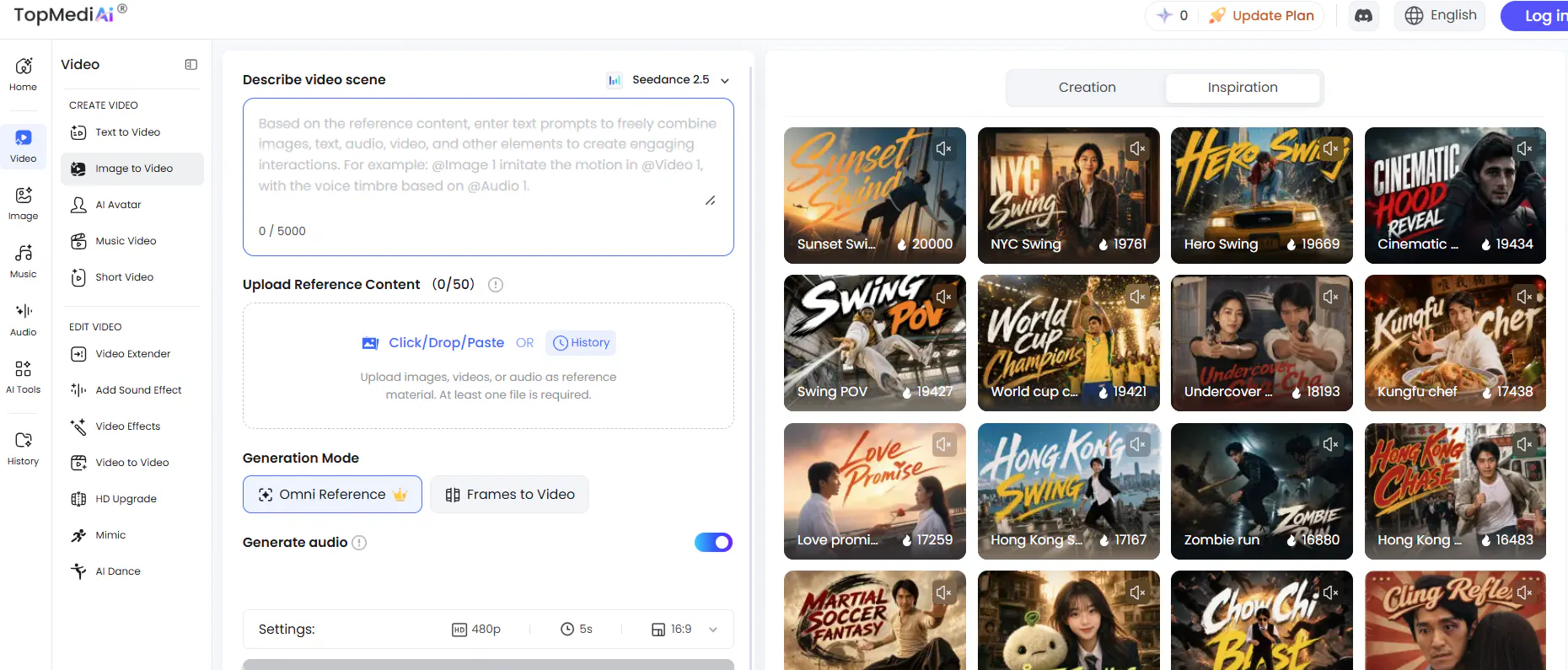
Task: Open the Image sidebar icon
Action: click(23, 203)
